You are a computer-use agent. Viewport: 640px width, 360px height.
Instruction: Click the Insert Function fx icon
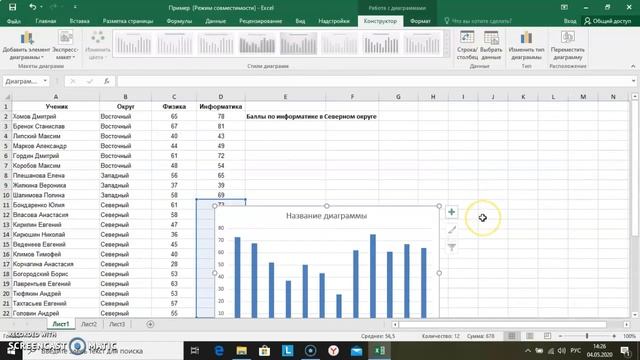(x=107, y=81)
